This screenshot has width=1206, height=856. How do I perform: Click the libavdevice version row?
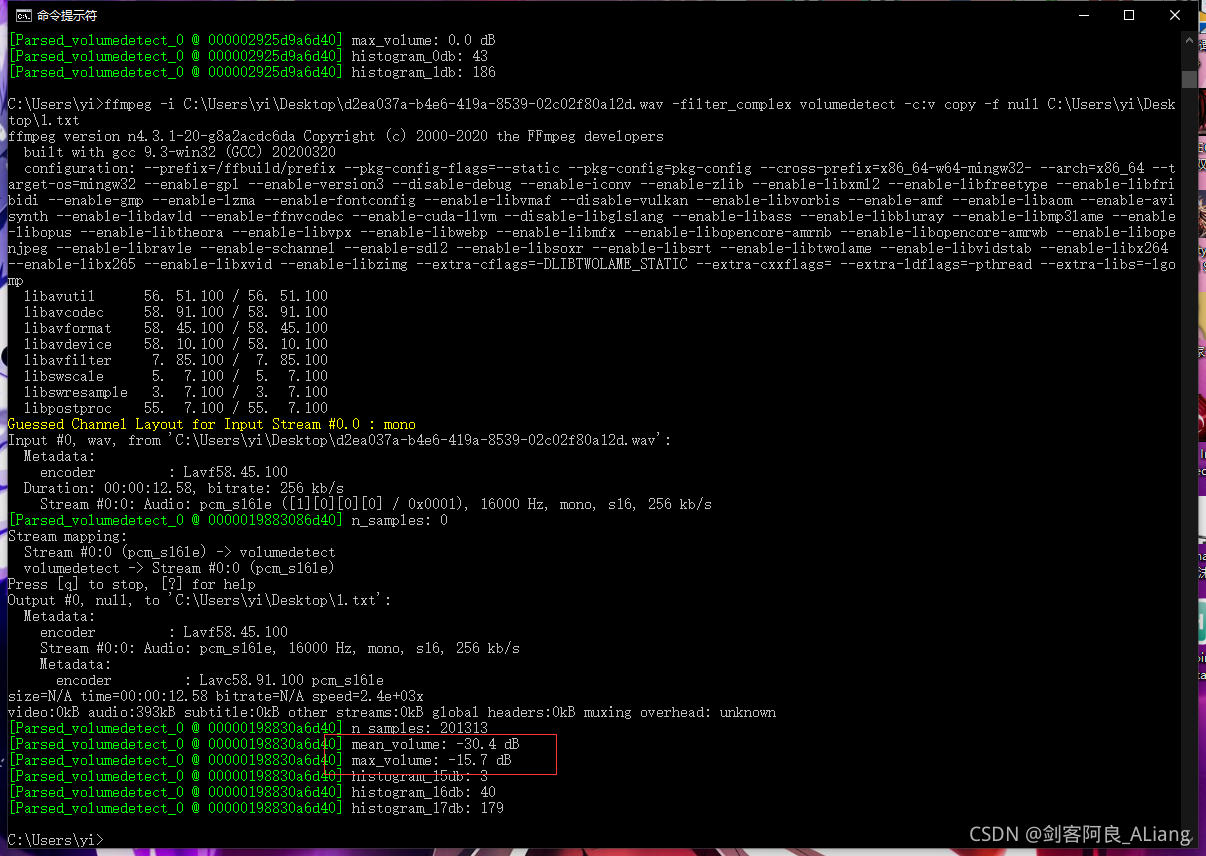point(176,344)
